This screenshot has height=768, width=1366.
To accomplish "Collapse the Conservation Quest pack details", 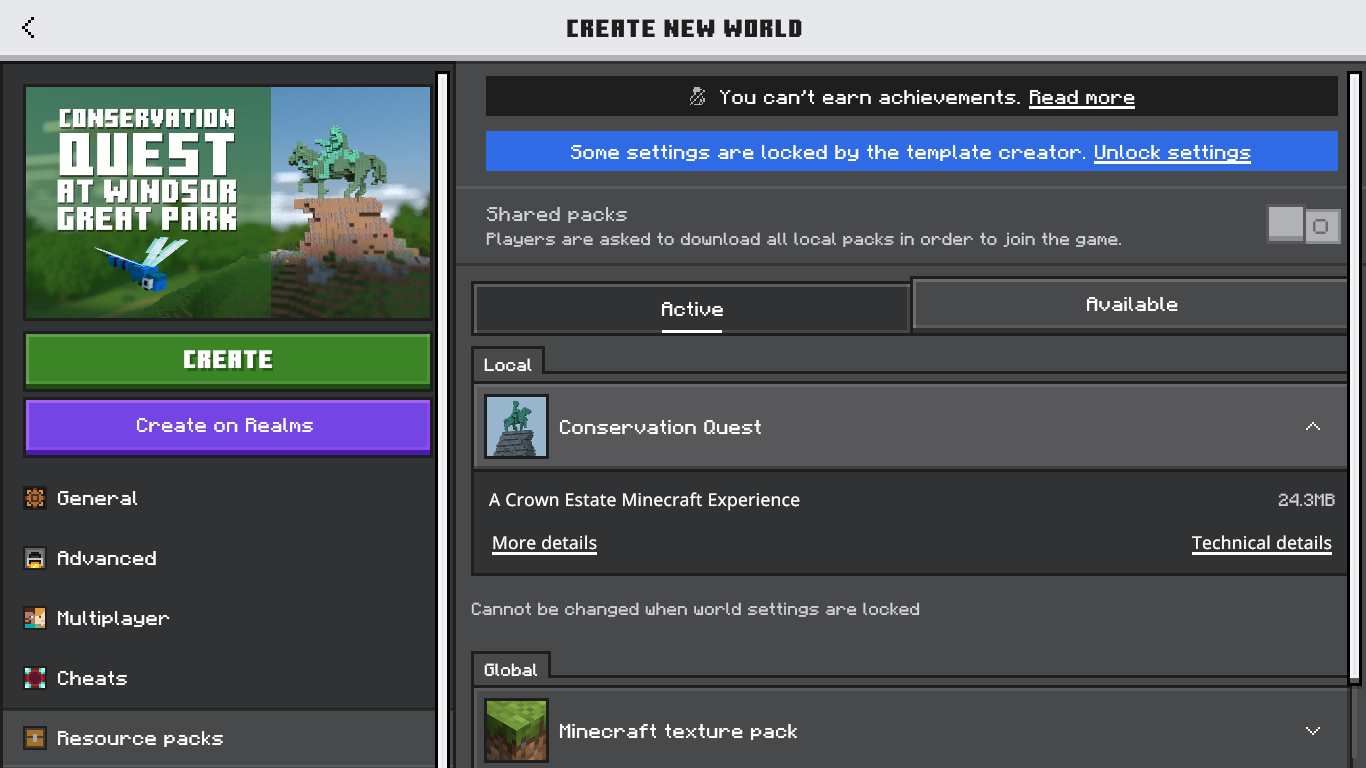I will point(1313,427).
